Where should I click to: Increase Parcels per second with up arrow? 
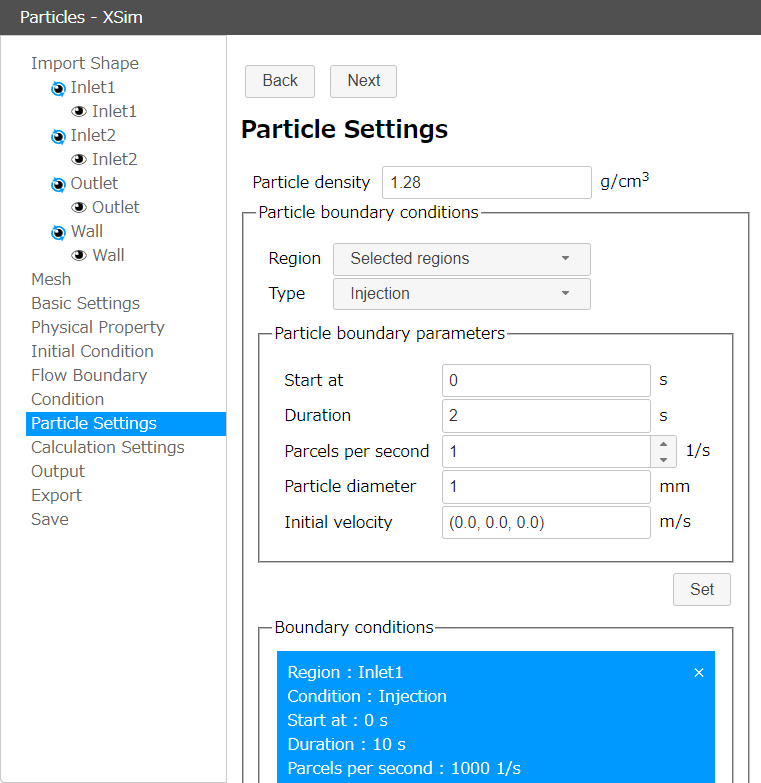pyautogui.click(x=664, y=444)
